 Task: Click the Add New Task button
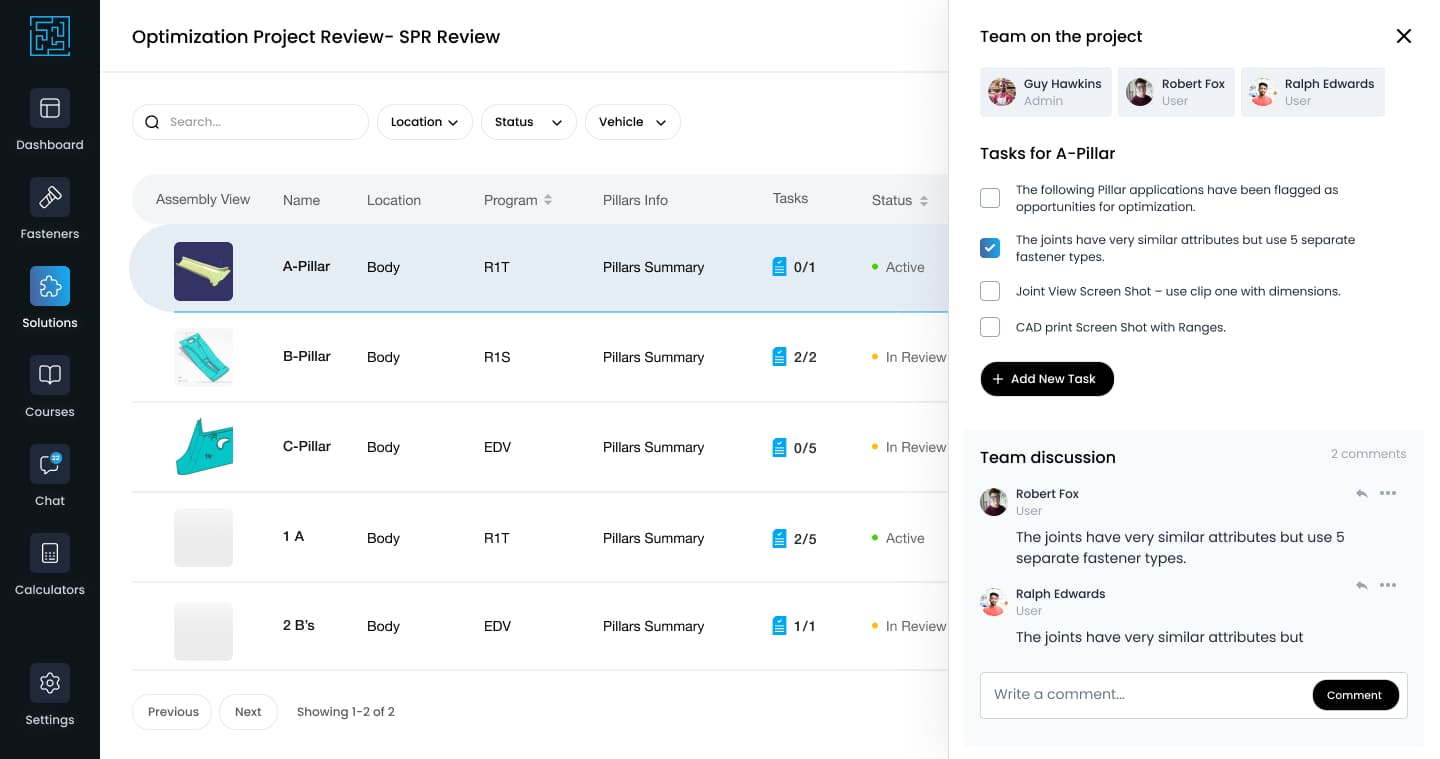[1046, 379]
